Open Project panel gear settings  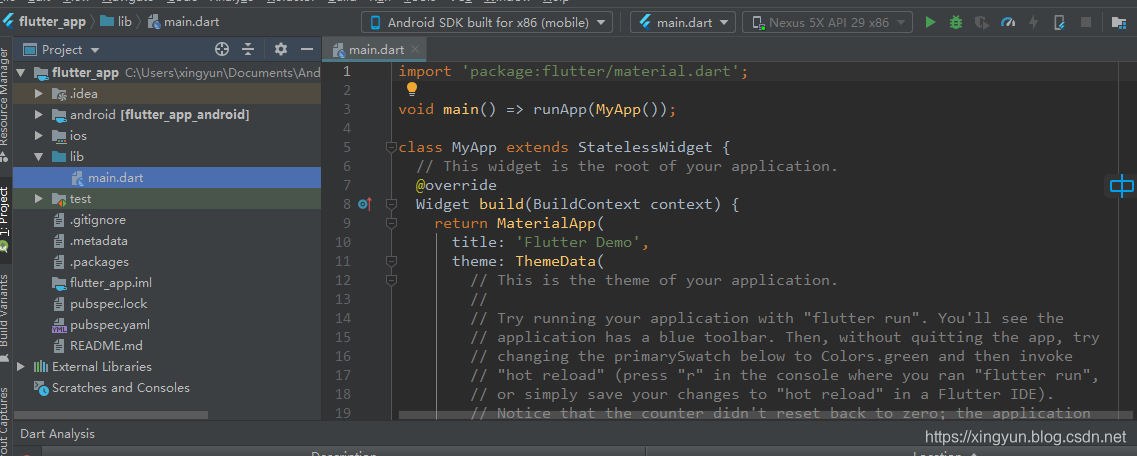pyautogui.click(x=281, y=49)
